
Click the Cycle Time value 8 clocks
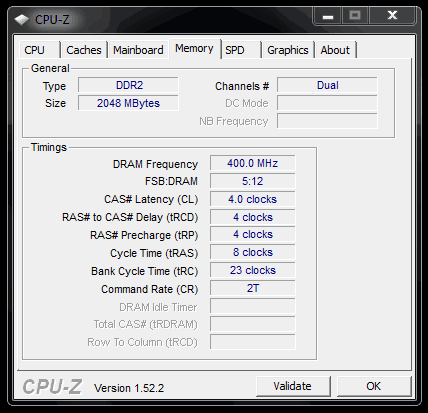coord(253,253)
